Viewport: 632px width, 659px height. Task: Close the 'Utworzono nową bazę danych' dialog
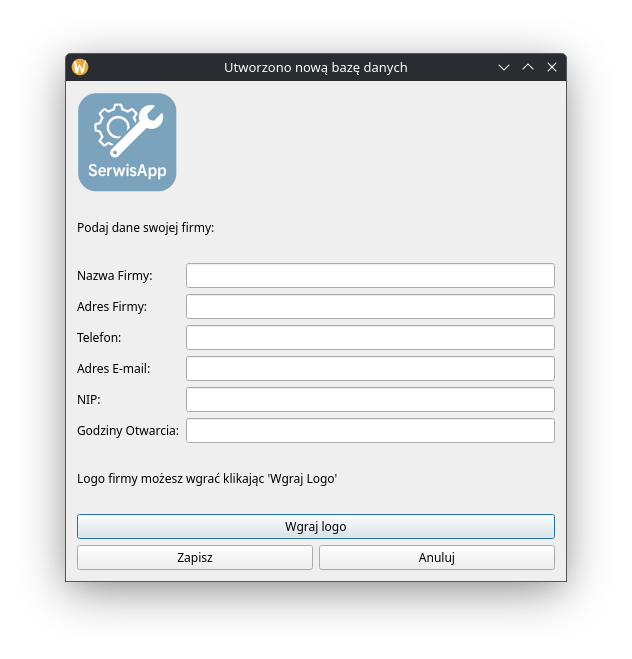(552, 68)
